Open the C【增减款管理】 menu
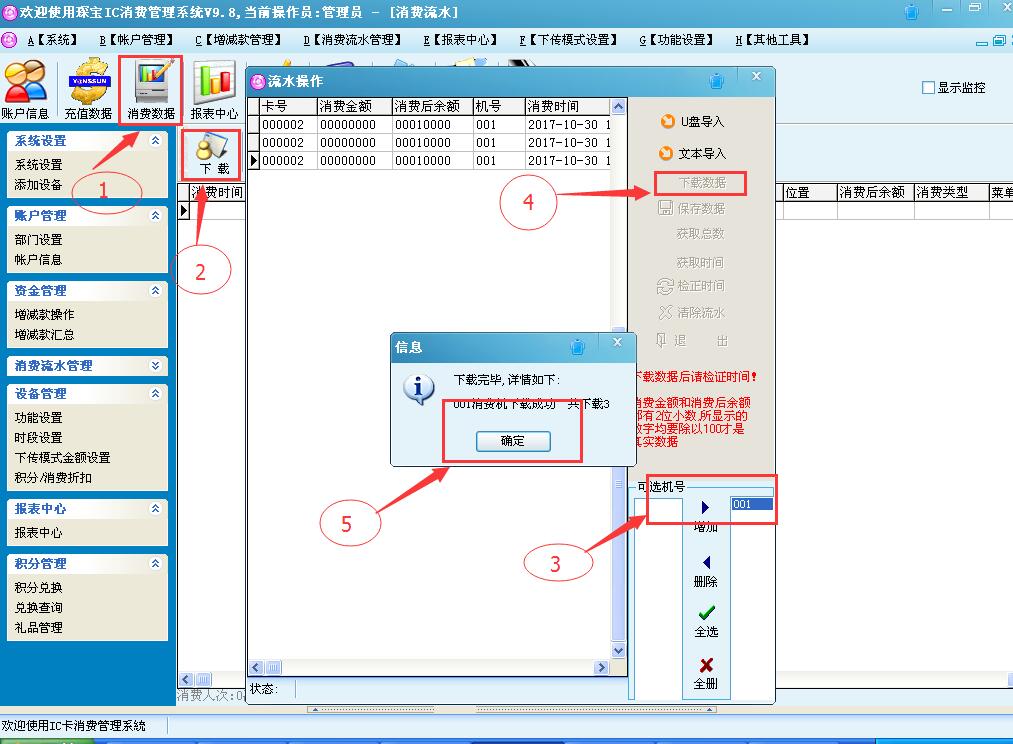Viewport: 1013px width, 744px height. pos(238,40)
